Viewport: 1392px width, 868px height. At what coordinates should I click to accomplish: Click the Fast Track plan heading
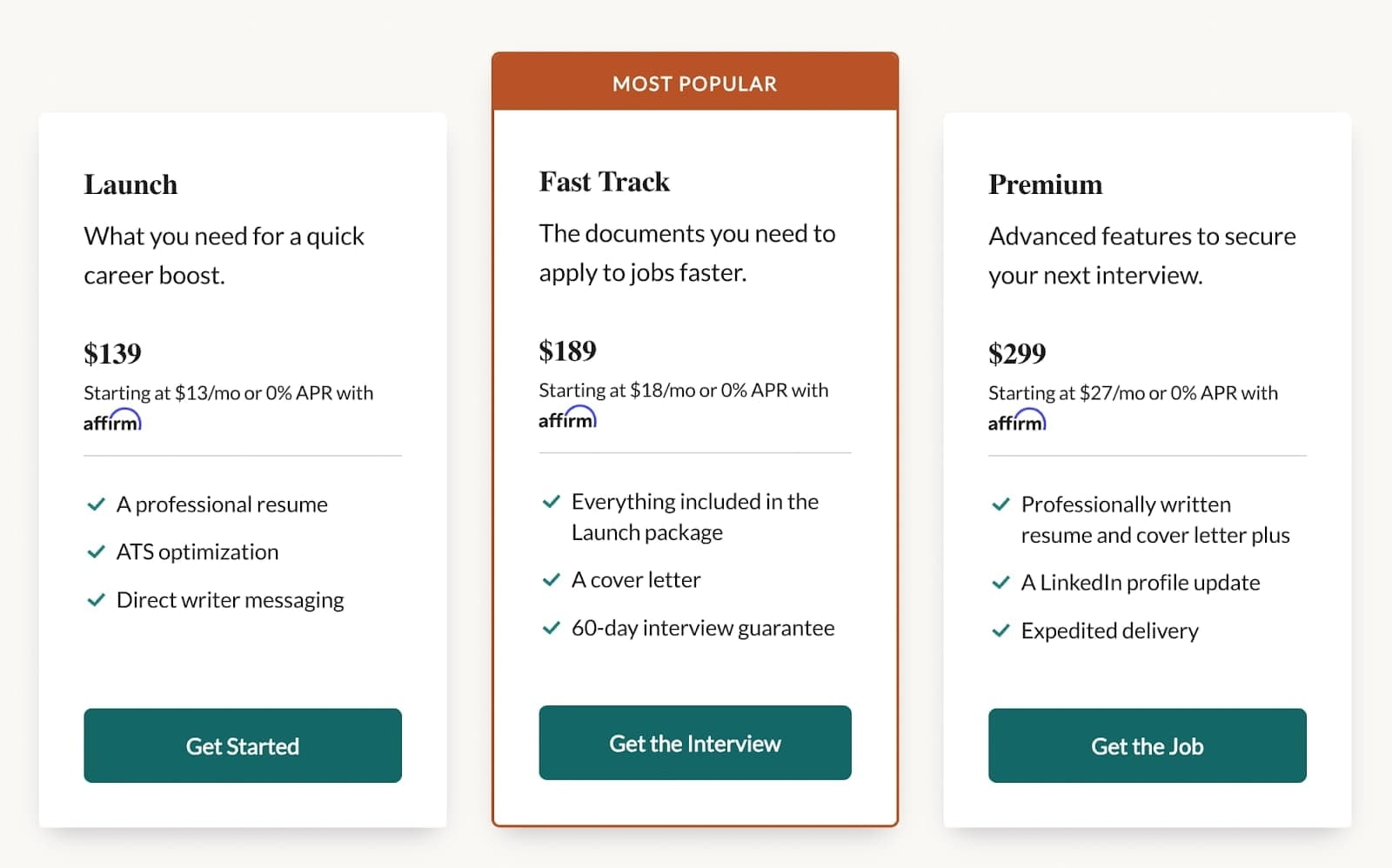coord(605,182)
